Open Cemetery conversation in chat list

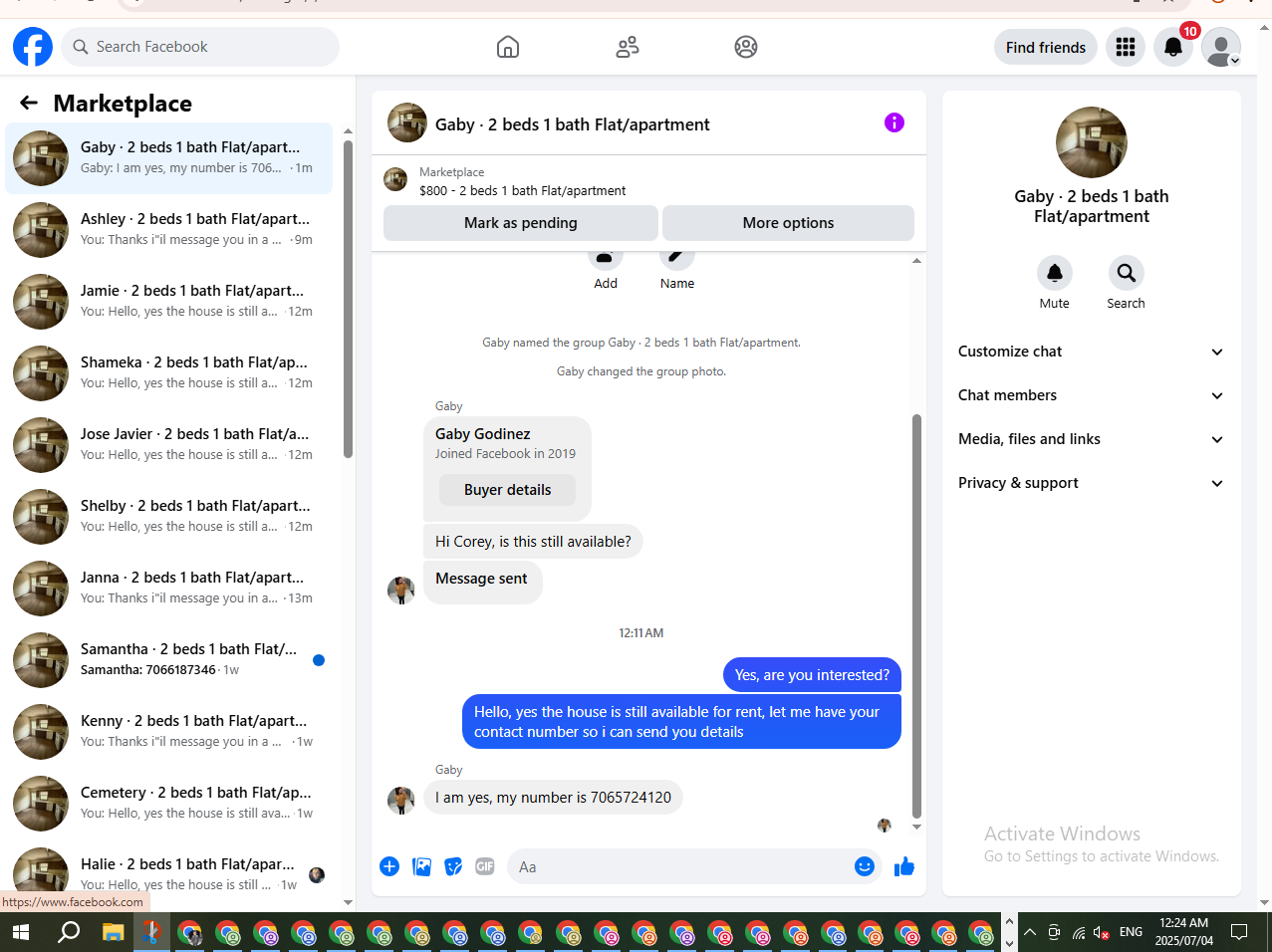pos(169,803)
